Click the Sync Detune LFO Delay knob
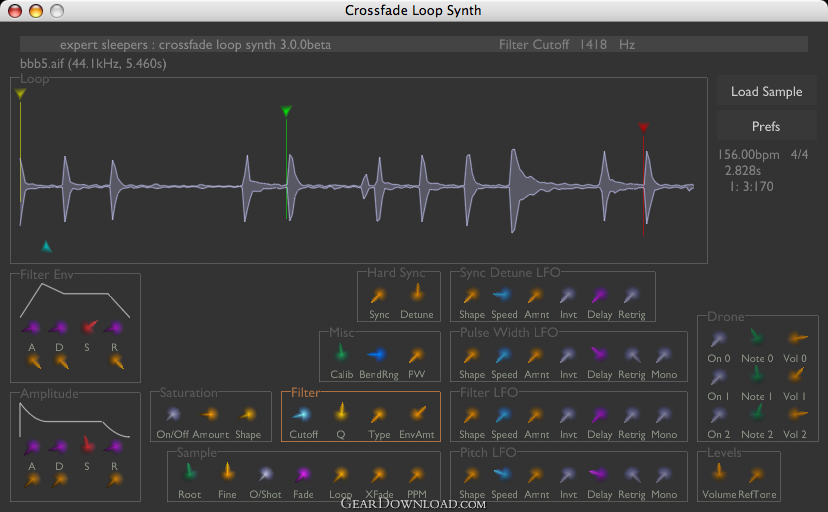The height and width of the screenshot is (512, 828). coord(599,296)
